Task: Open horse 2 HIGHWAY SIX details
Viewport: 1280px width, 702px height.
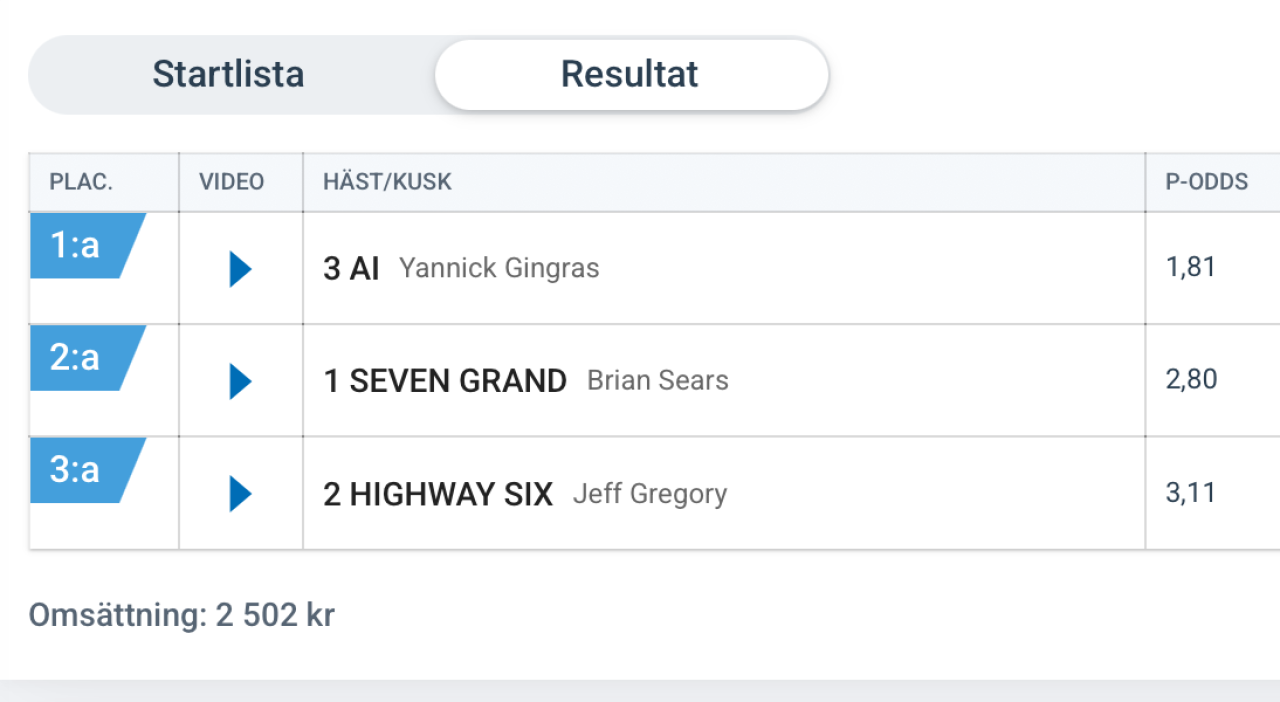Action: pyautogui.click(x=438, y=494)
